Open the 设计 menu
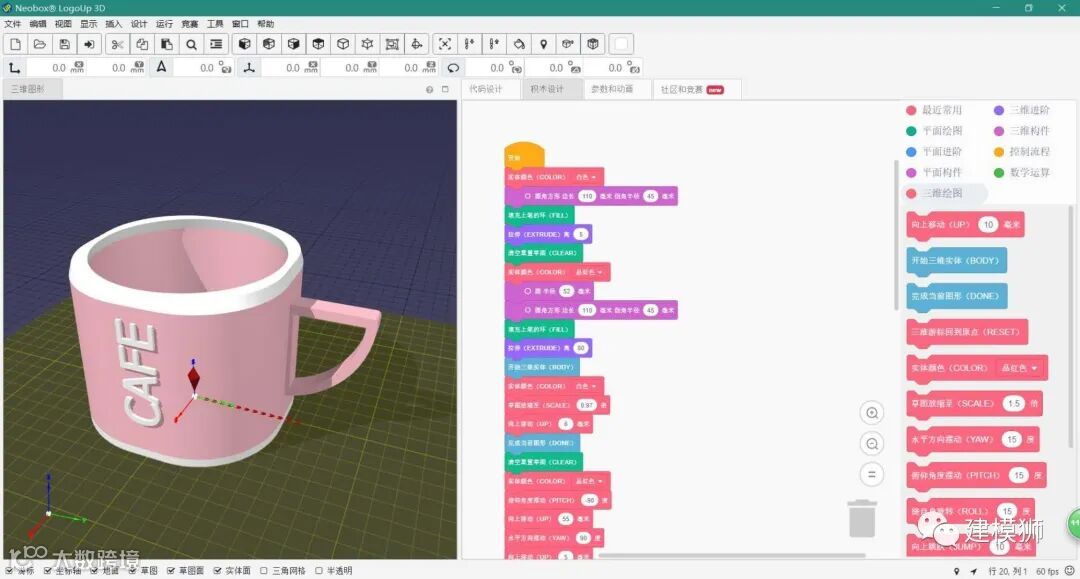Screen dimensions: 1080x579 coord(139,24)
